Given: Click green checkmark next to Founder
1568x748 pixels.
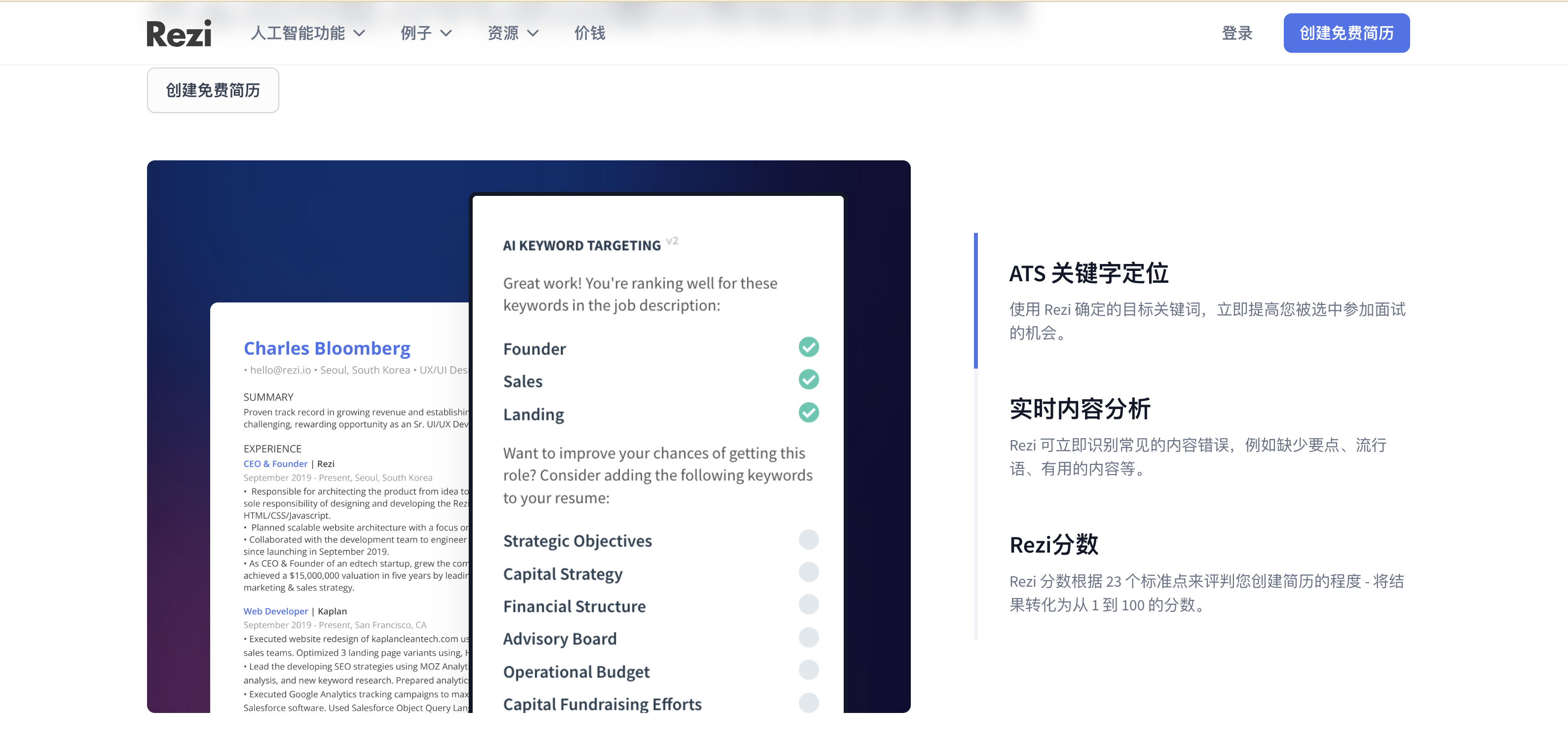Looking at the screenshot, I should tap(808, 347).
